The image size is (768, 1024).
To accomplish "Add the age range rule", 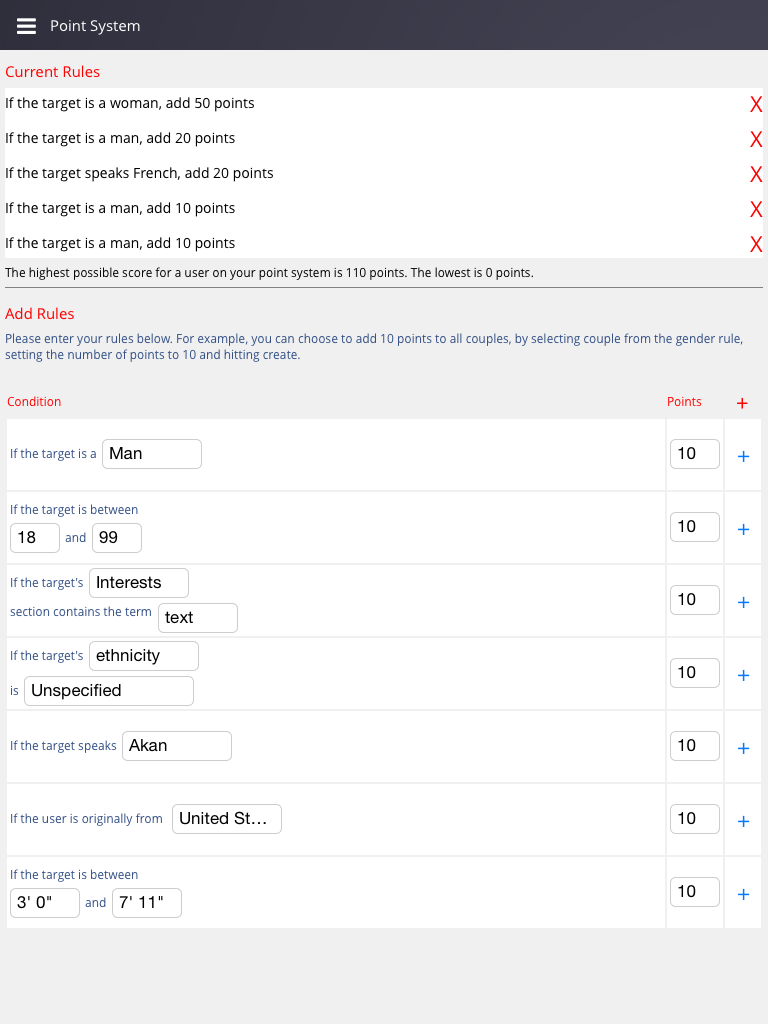I will pos(743,529).
